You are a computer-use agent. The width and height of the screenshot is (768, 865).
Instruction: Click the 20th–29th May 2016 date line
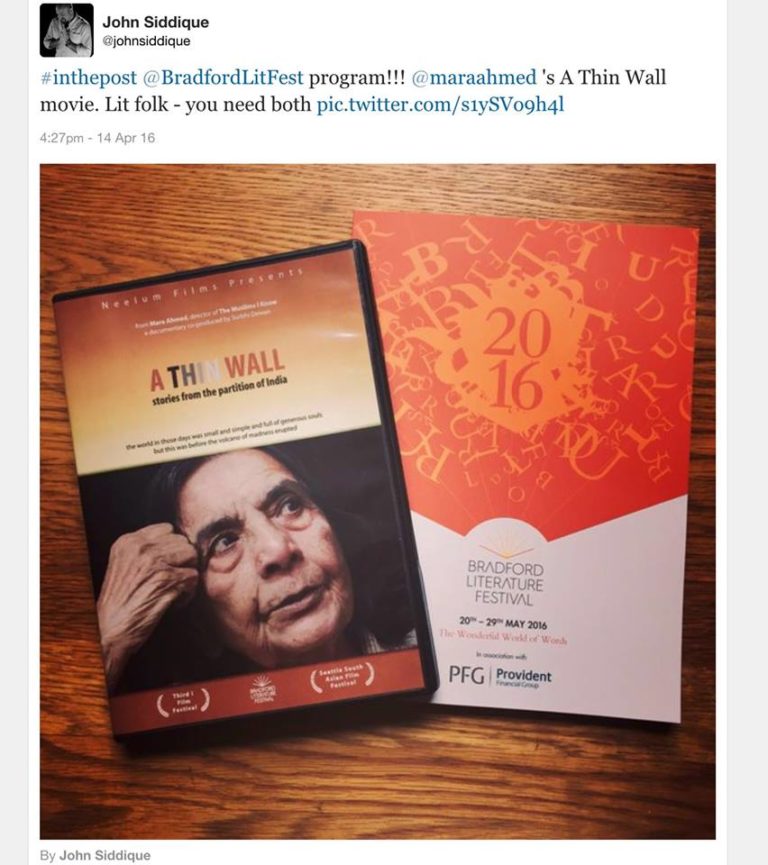503,623
